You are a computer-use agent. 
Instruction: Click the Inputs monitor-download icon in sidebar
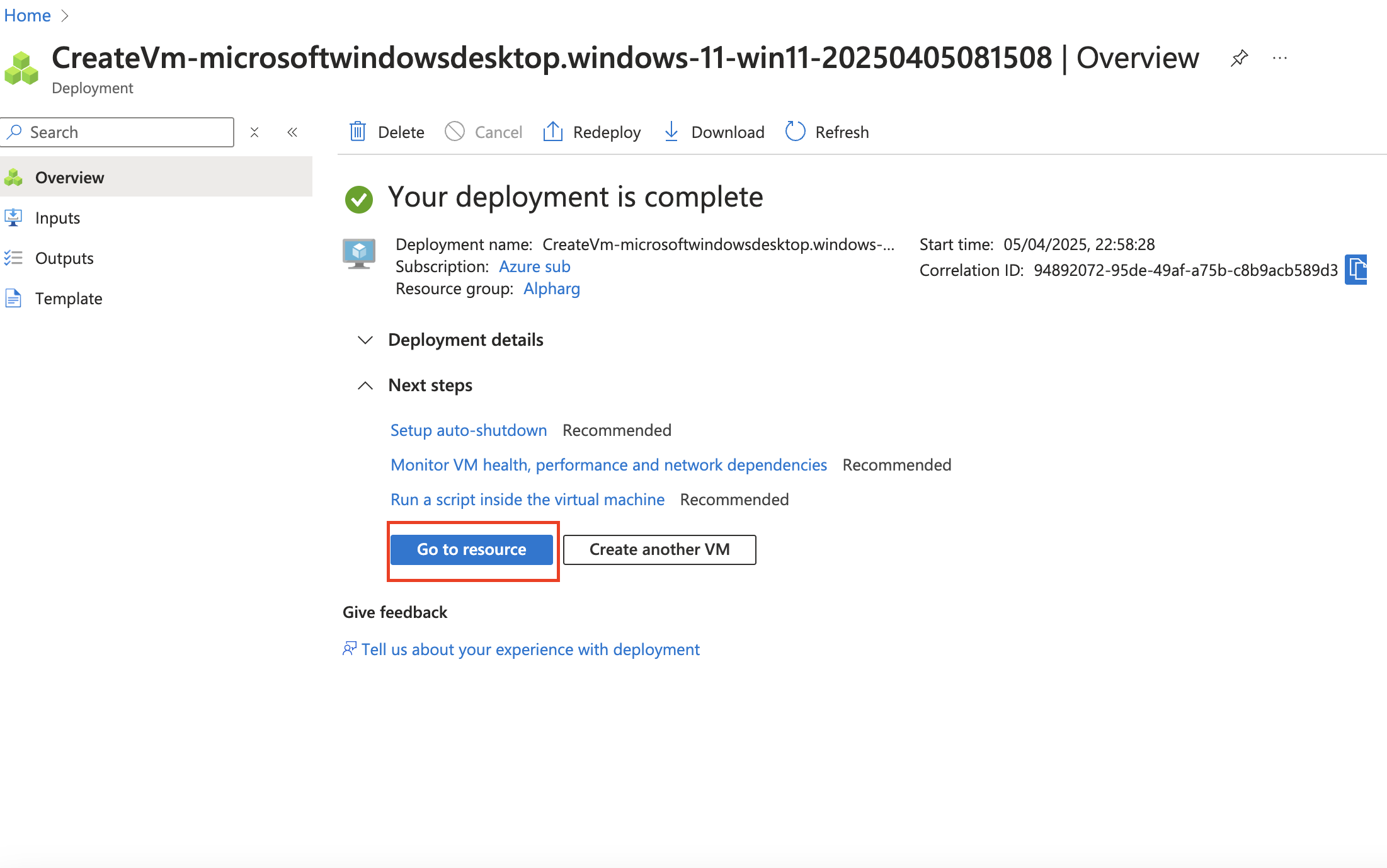[13, 218]
